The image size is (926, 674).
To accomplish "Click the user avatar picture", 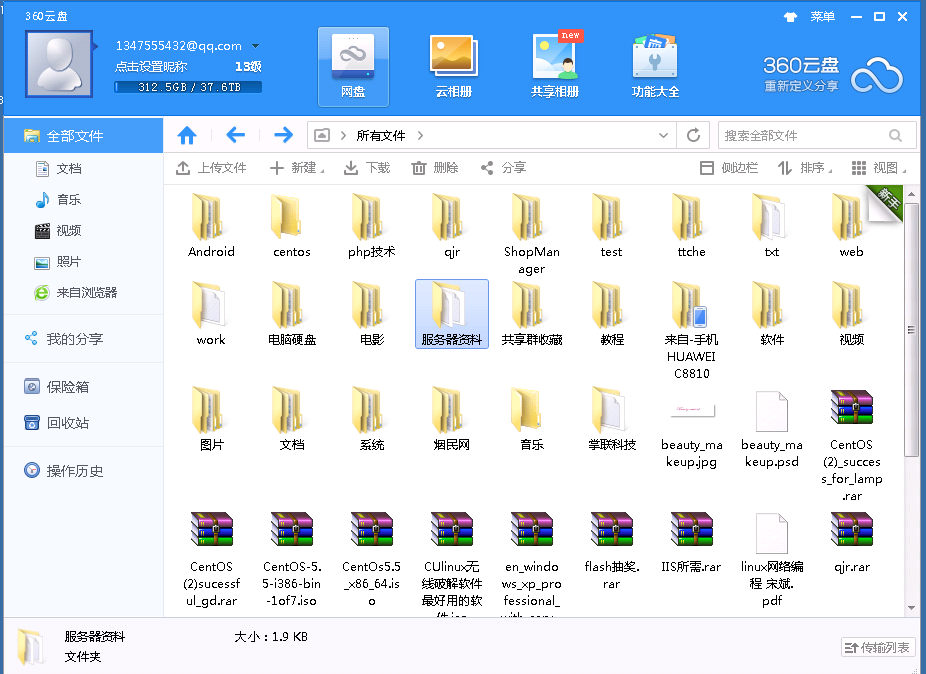I will (x=58, y=64).
